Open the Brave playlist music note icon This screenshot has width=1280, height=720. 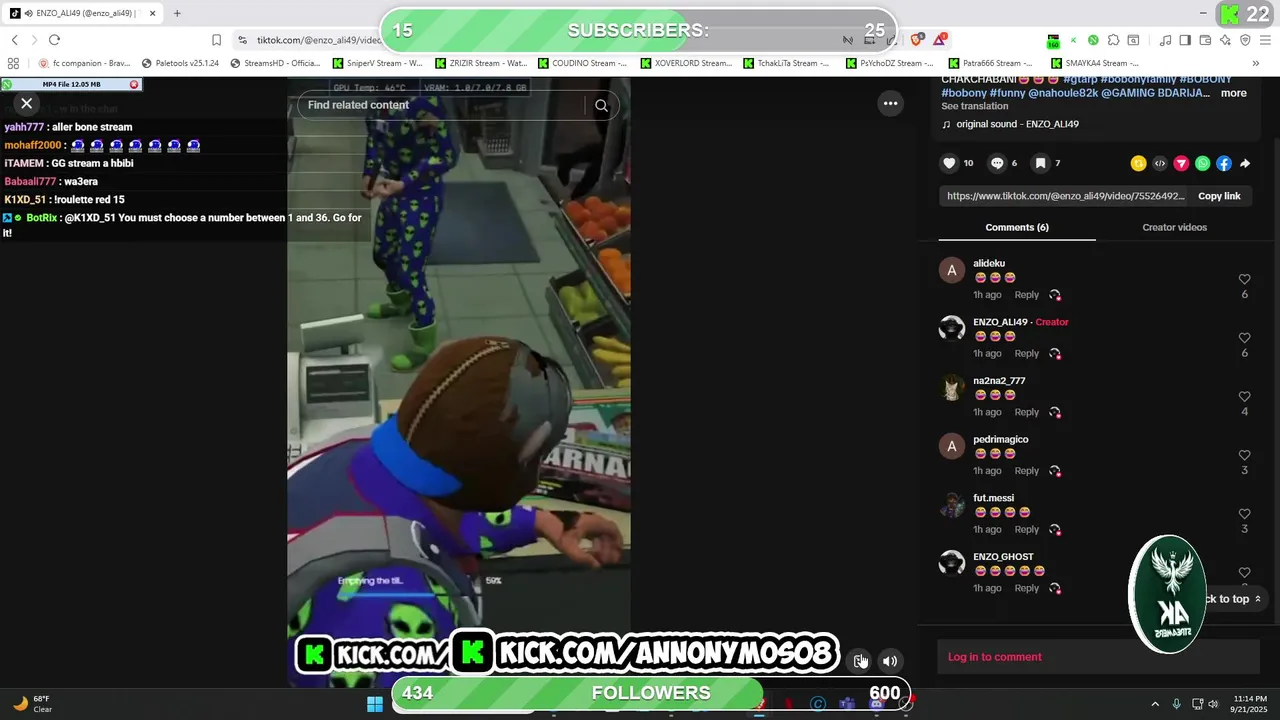pyautogui.click(x=1165, y=40)
